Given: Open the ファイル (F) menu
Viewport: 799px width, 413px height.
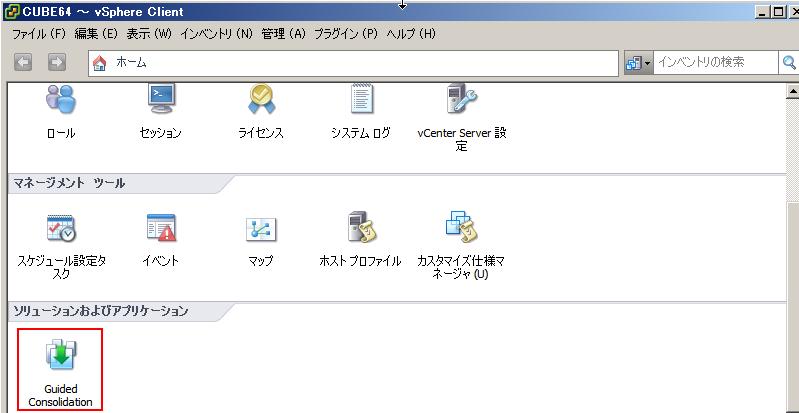Looking at the screenshot, I should click(39, 34).
